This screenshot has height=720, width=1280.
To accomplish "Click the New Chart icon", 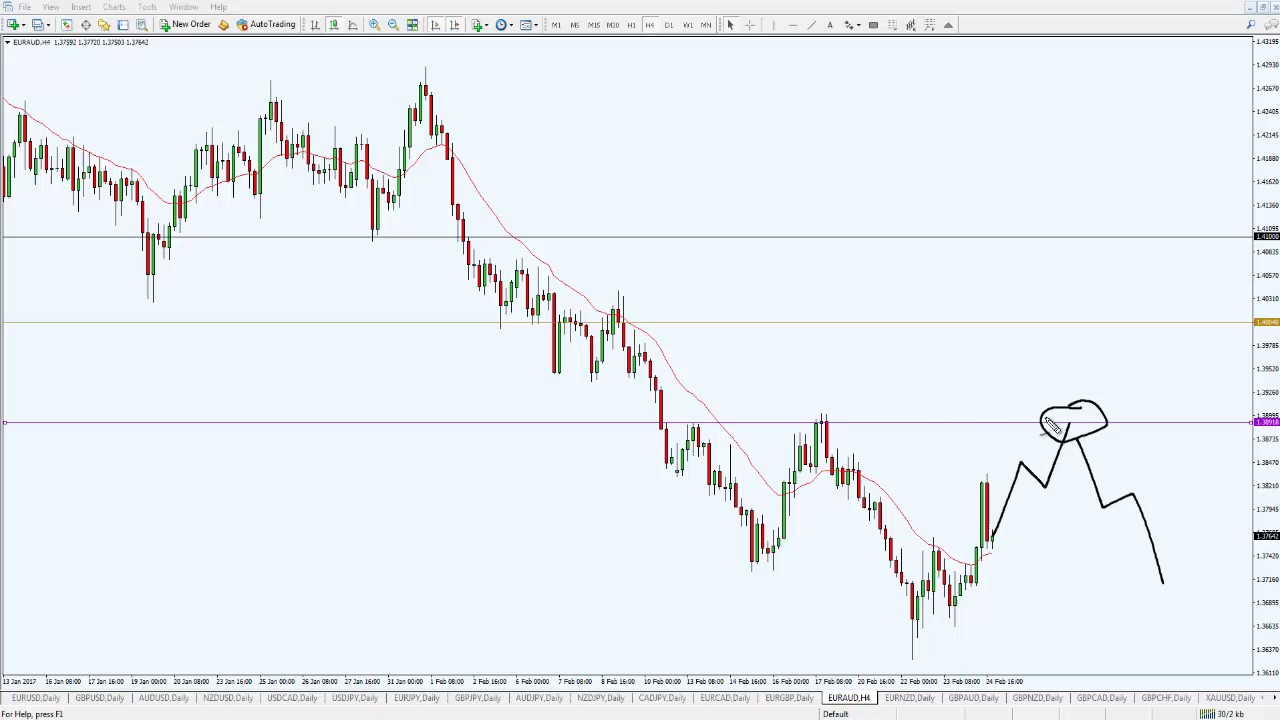I will [12, 25].
